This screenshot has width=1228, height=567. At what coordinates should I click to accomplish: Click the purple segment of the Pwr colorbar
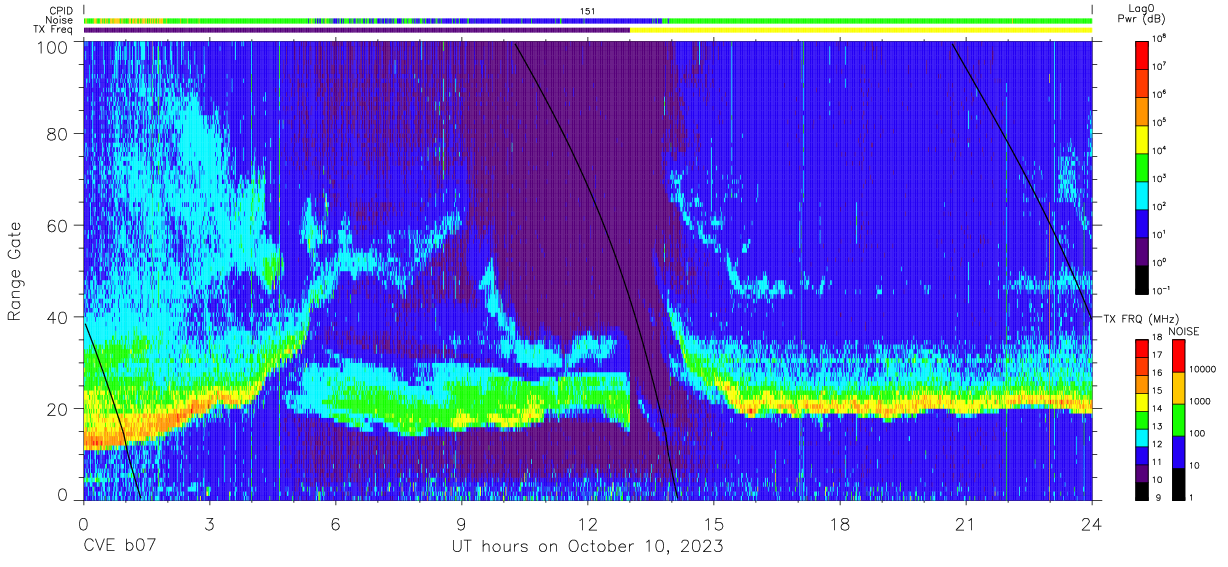tap(1142, 250)
